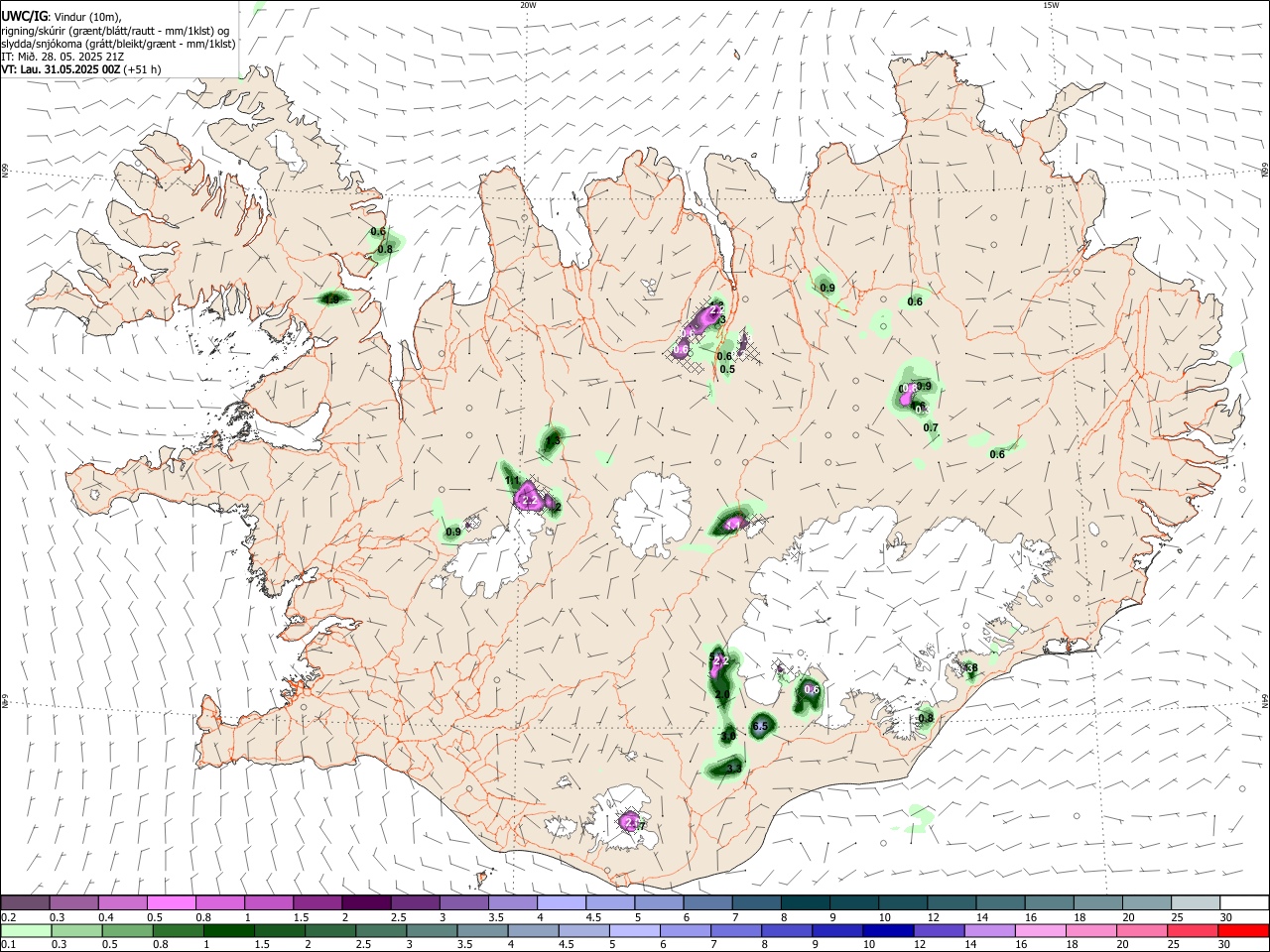Click the '20W' longitude label
This screenshot has width=1270, height=952.
(528, 5)
